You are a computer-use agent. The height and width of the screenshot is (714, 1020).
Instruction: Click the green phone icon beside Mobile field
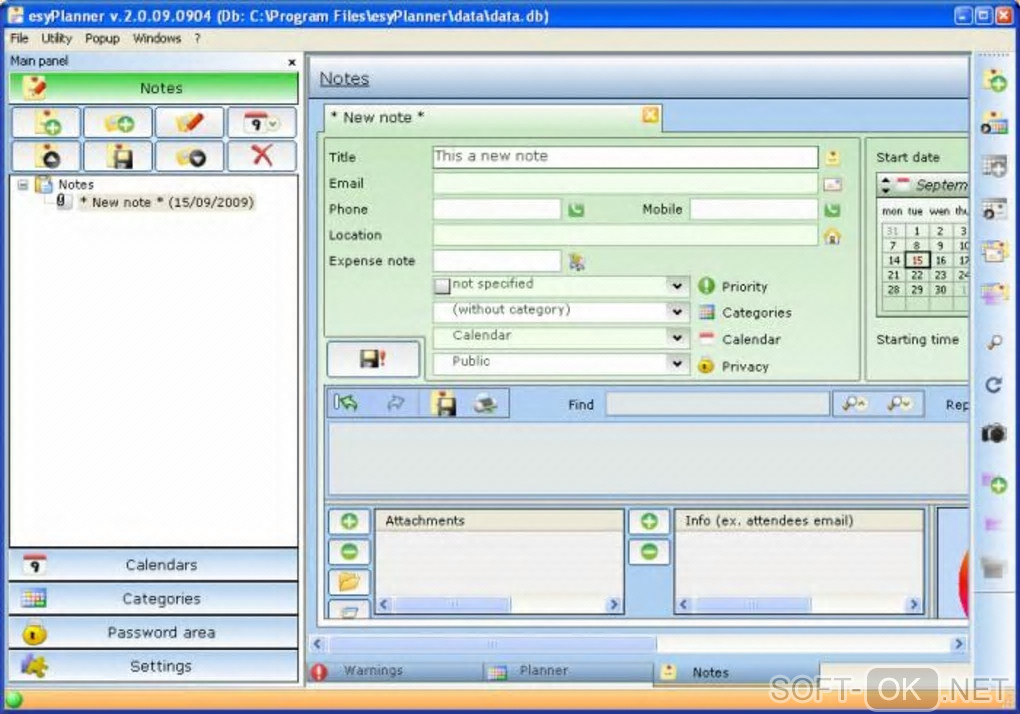[x=832, y=210]
